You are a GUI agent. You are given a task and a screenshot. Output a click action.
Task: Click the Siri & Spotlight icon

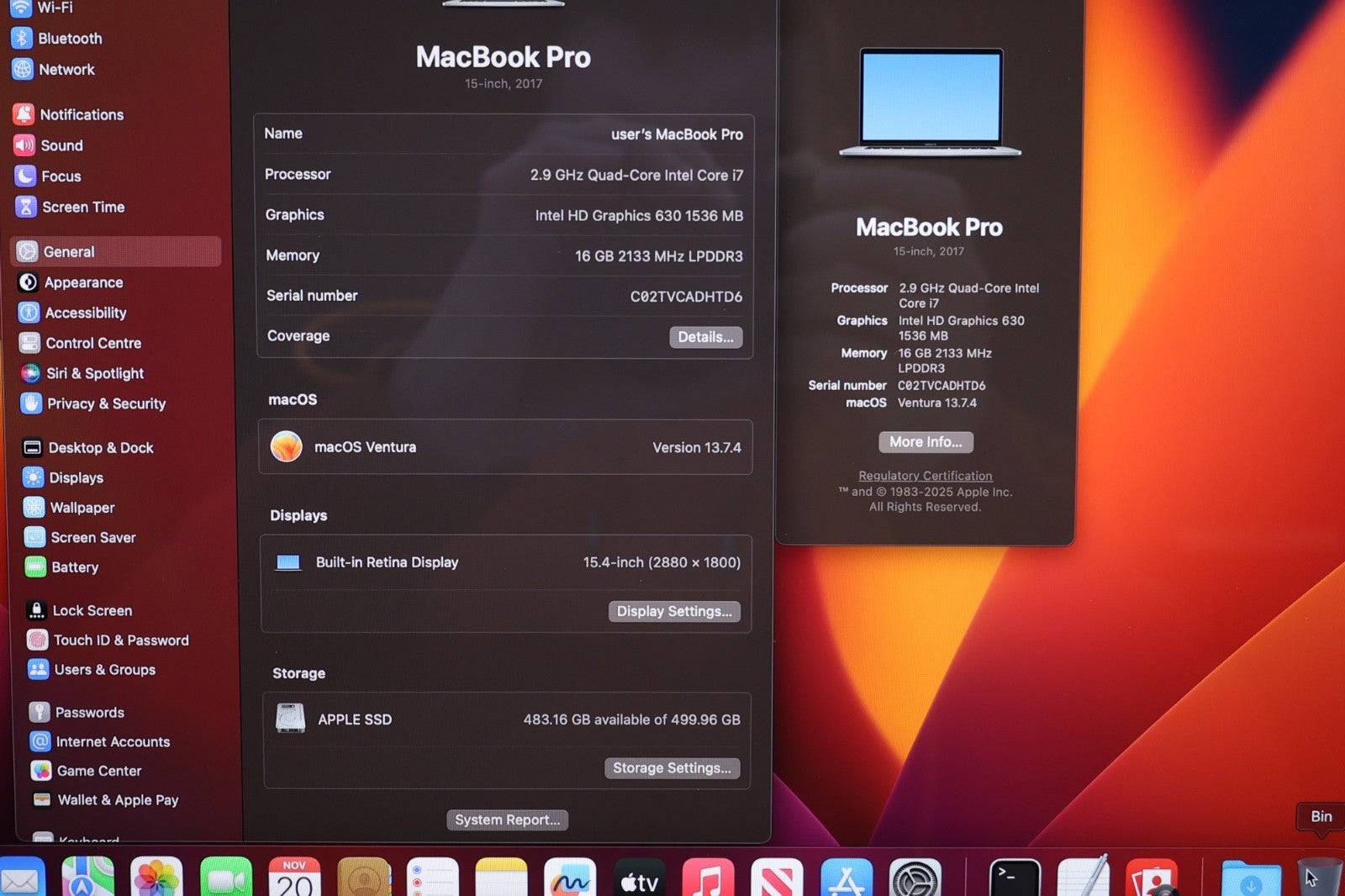pyautogui.click(x=30, y=373)
